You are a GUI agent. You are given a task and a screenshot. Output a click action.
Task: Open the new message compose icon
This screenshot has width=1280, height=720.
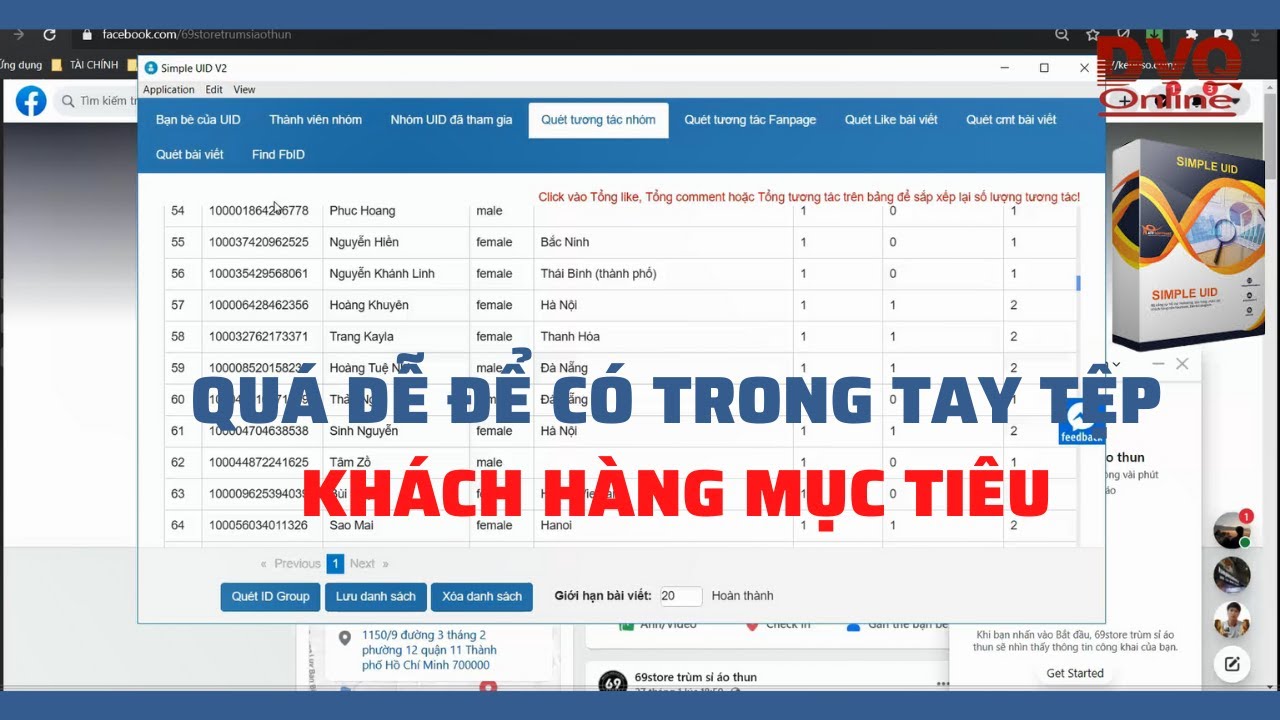coord(1232,663)
